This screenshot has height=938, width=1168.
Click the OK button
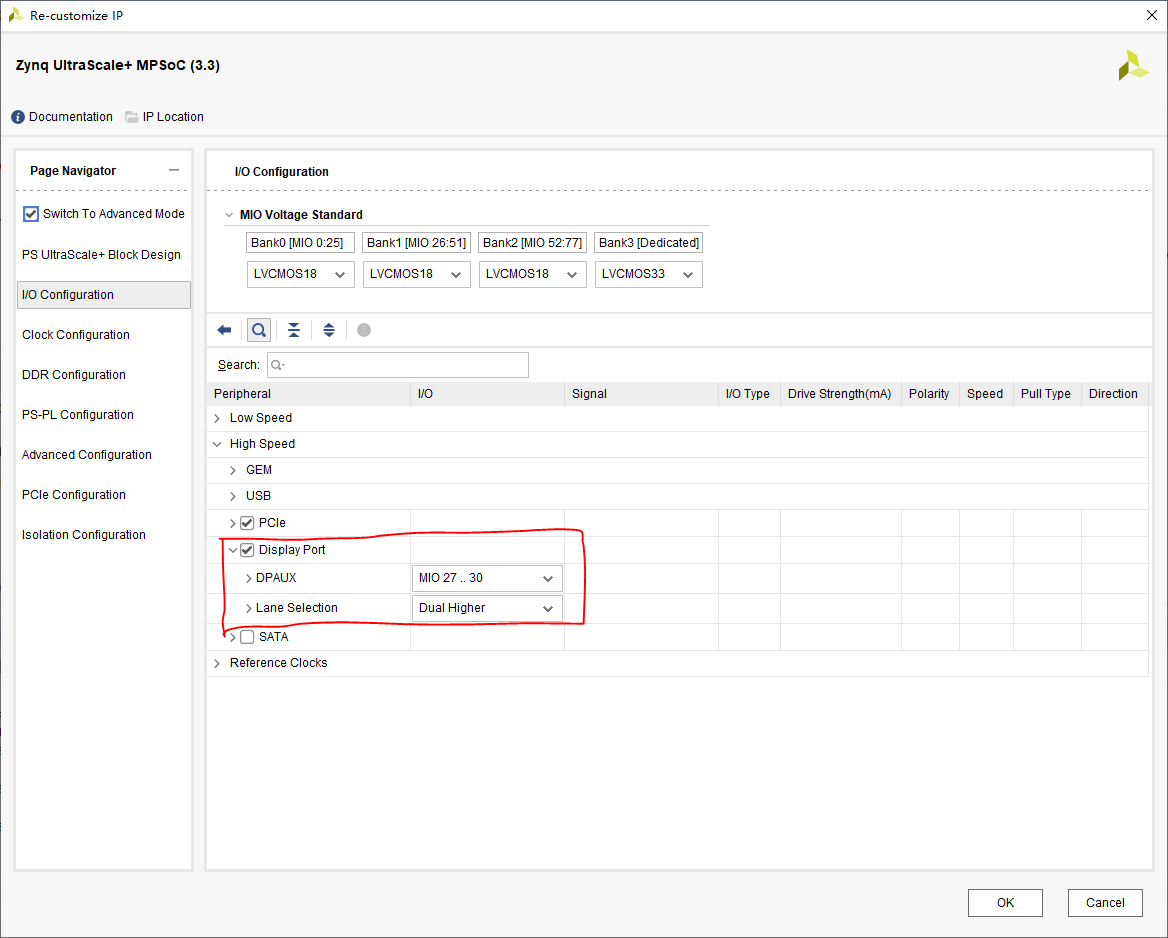pos(1005,903)
